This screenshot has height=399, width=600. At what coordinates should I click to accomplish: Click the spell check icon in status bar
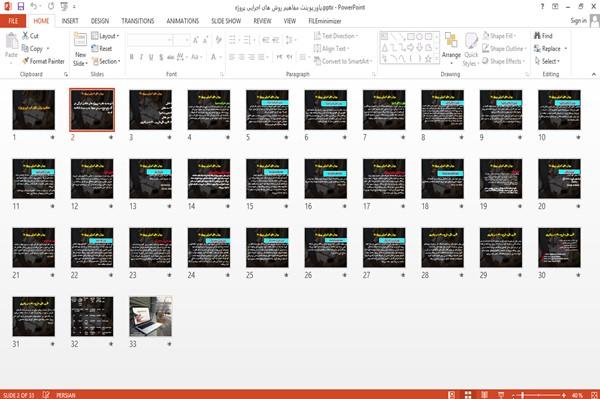coord(46,395)
